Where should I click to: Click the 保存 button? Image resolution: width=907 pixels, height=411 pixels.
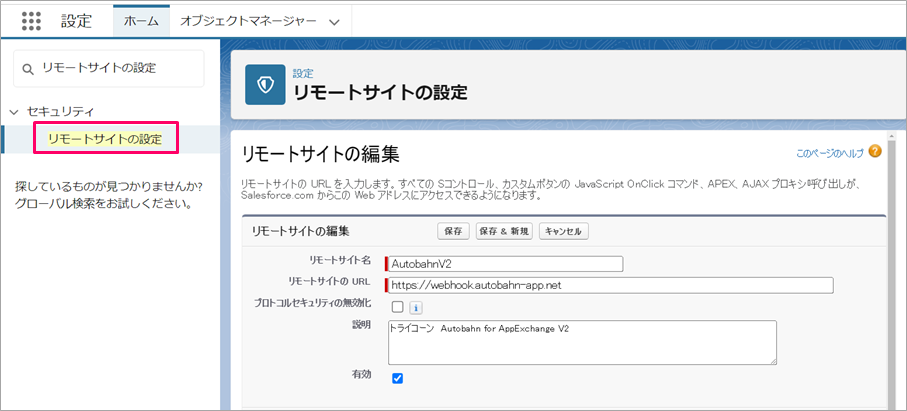click(x=454, y=231)
